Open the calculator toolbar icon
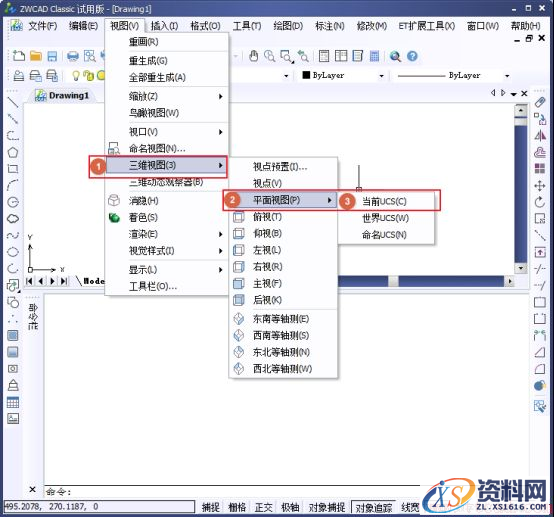The height and width of the screenshot is (517, 554). [375, 56]
